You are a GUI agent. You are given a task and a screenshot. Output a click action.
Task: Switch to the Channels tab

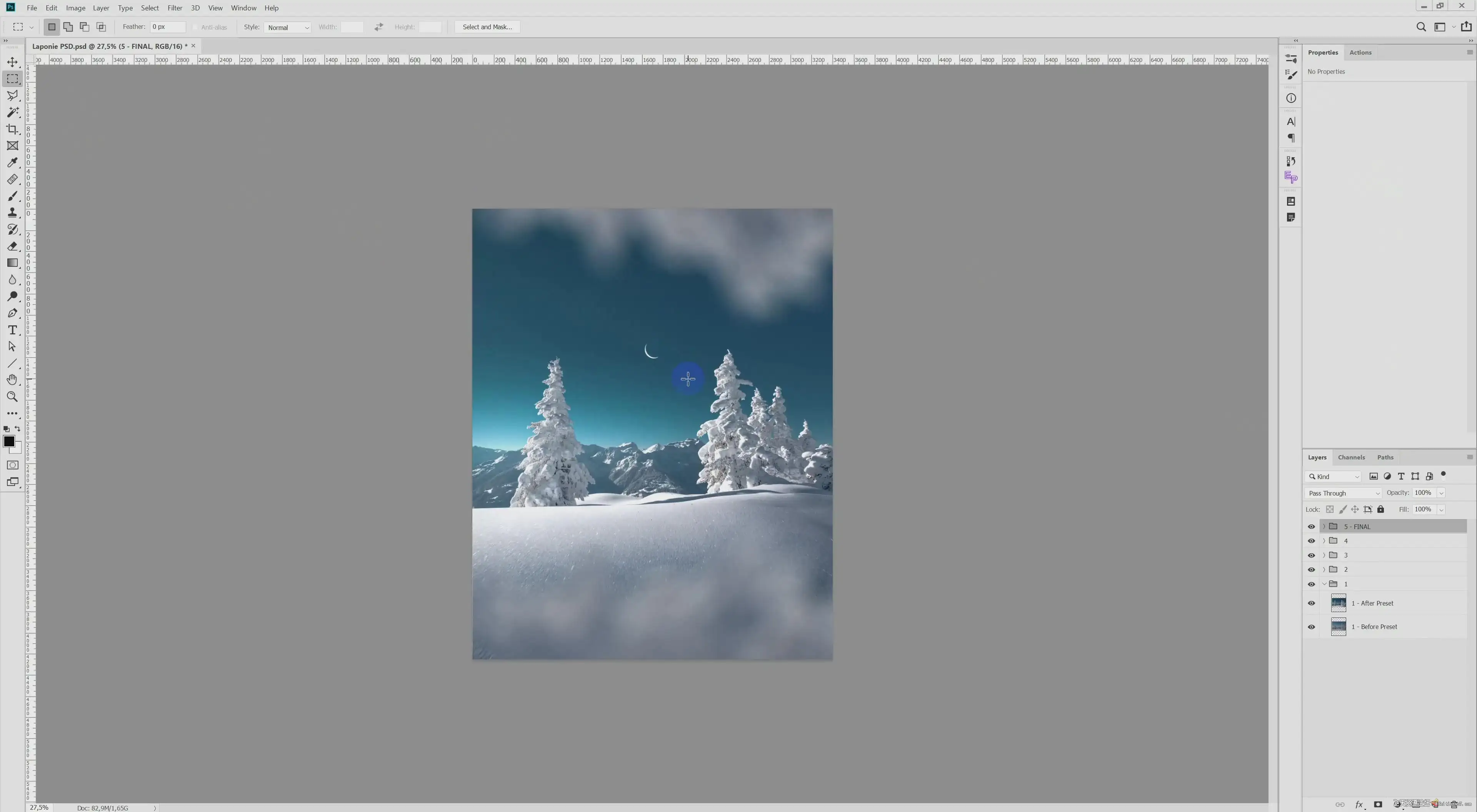click(x=1351, y=457)
